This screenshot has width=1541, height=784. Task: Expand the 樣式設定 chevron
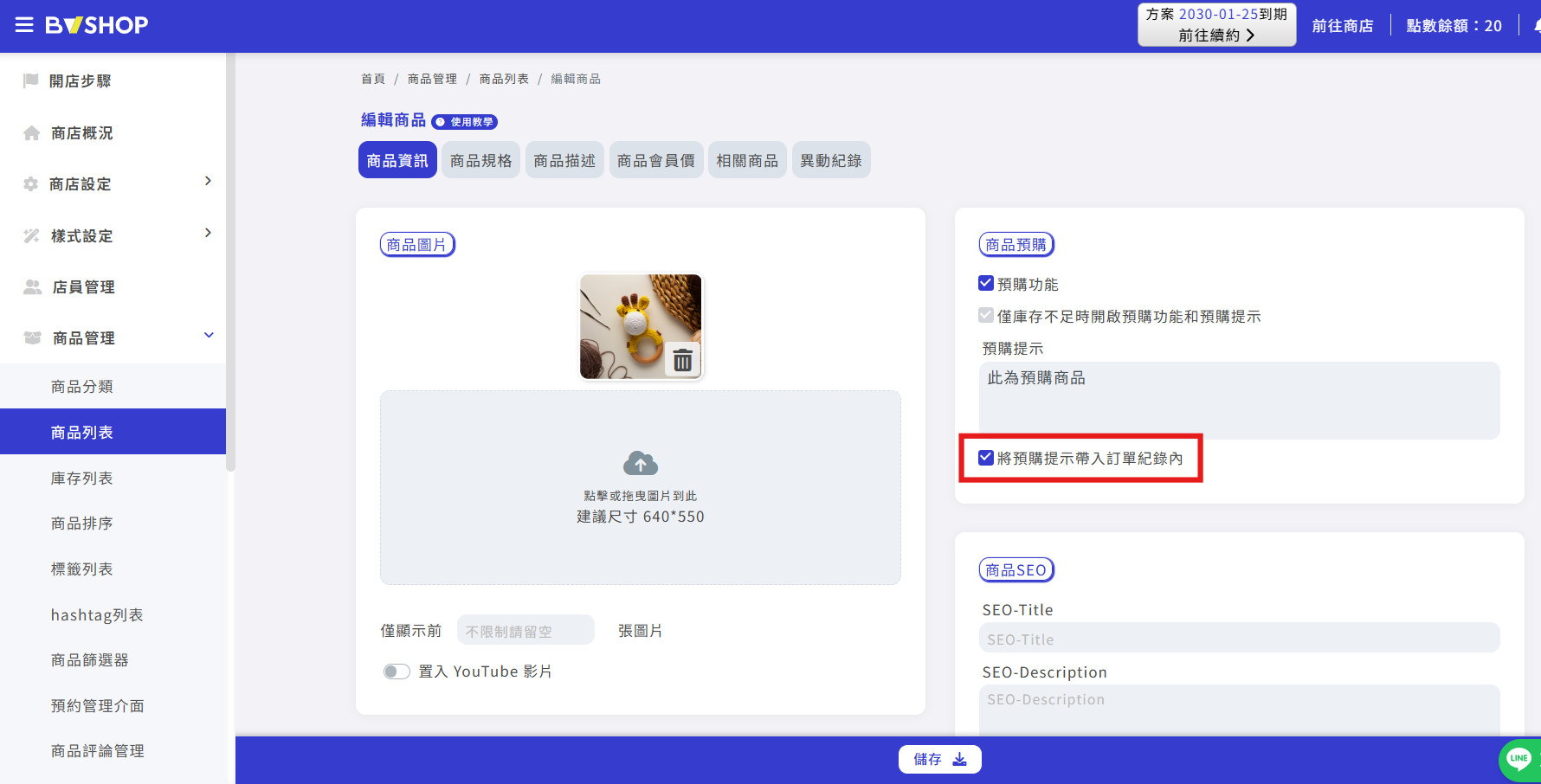[208, 233]
